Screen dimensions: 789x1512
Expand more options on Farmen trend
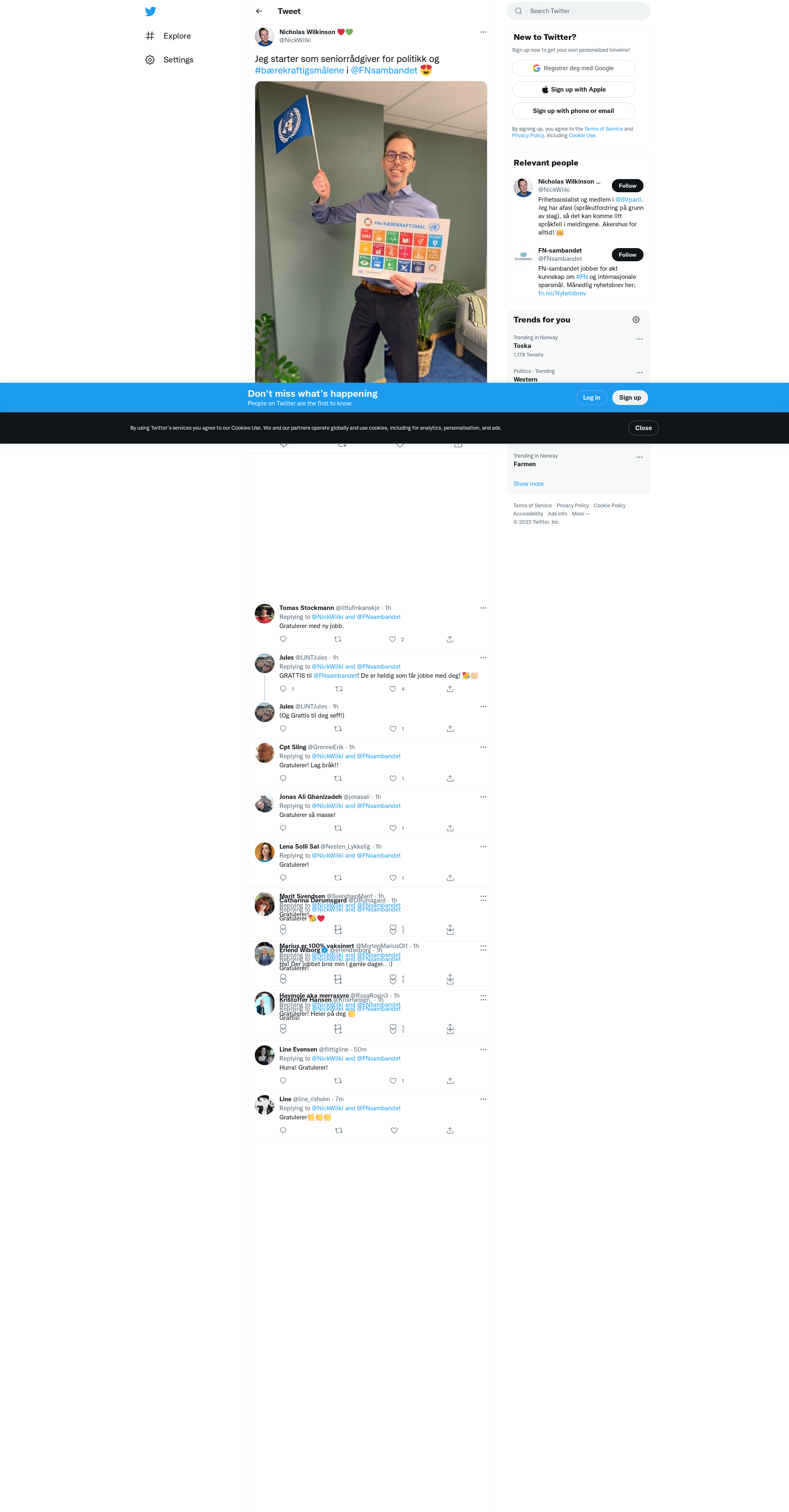coord(639,457)
